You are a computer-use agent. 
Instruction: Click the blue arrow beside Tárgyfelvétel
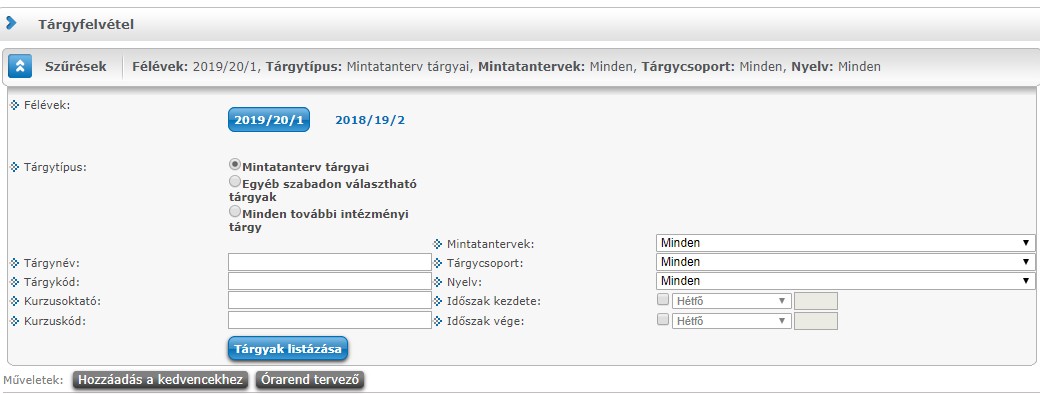point(11,24)
